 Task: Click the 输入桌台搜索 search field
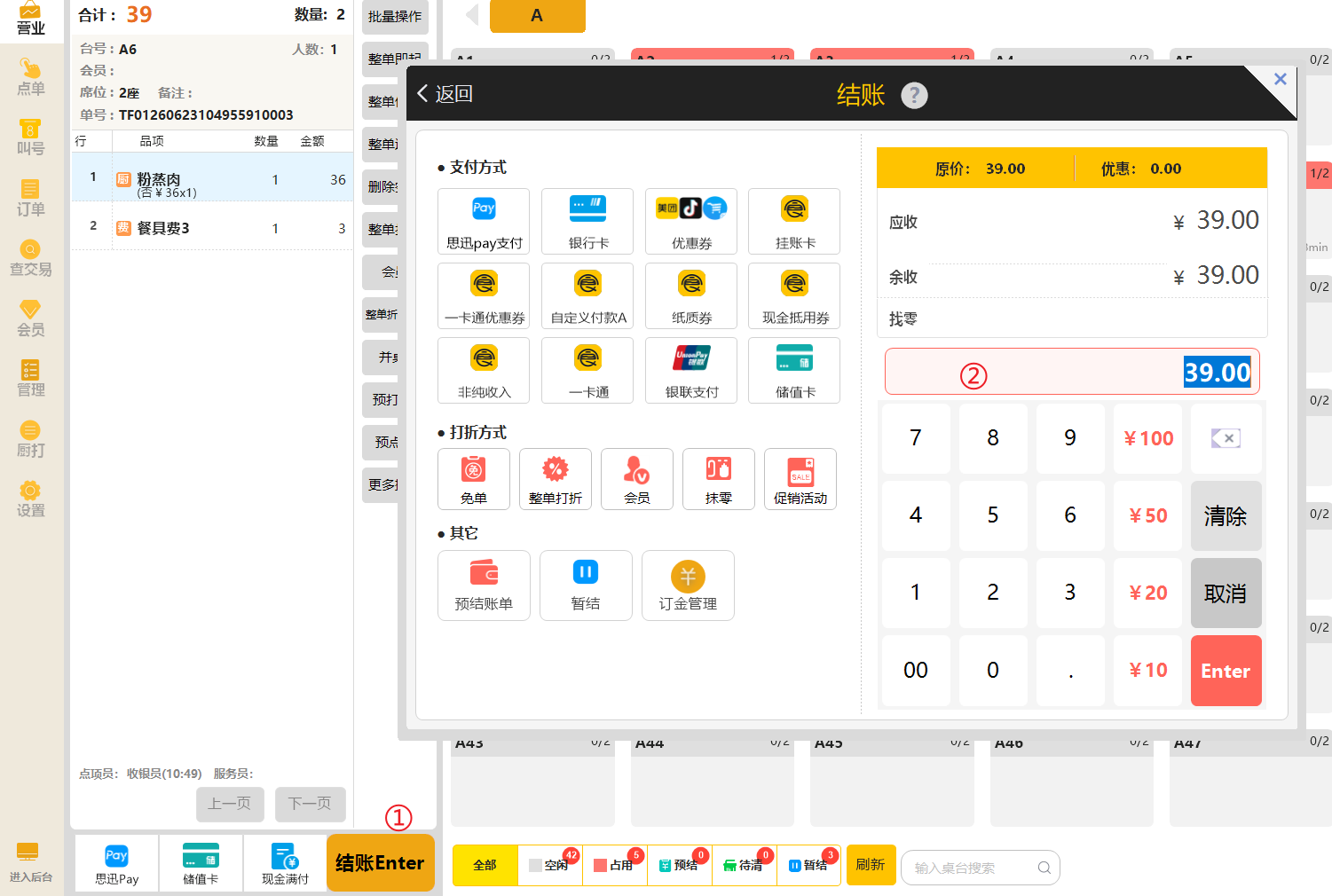(981, 868)
